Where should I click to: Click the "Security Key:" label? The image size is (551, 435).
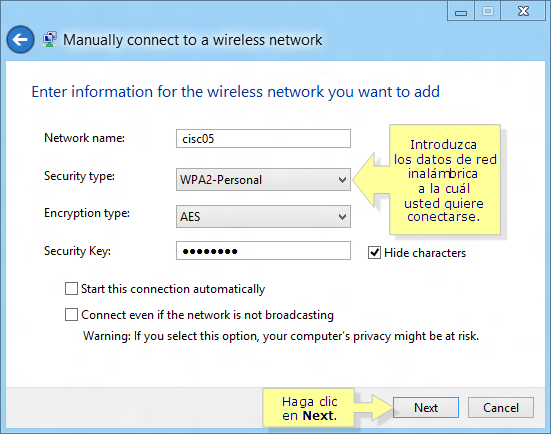tap(77, 251)
